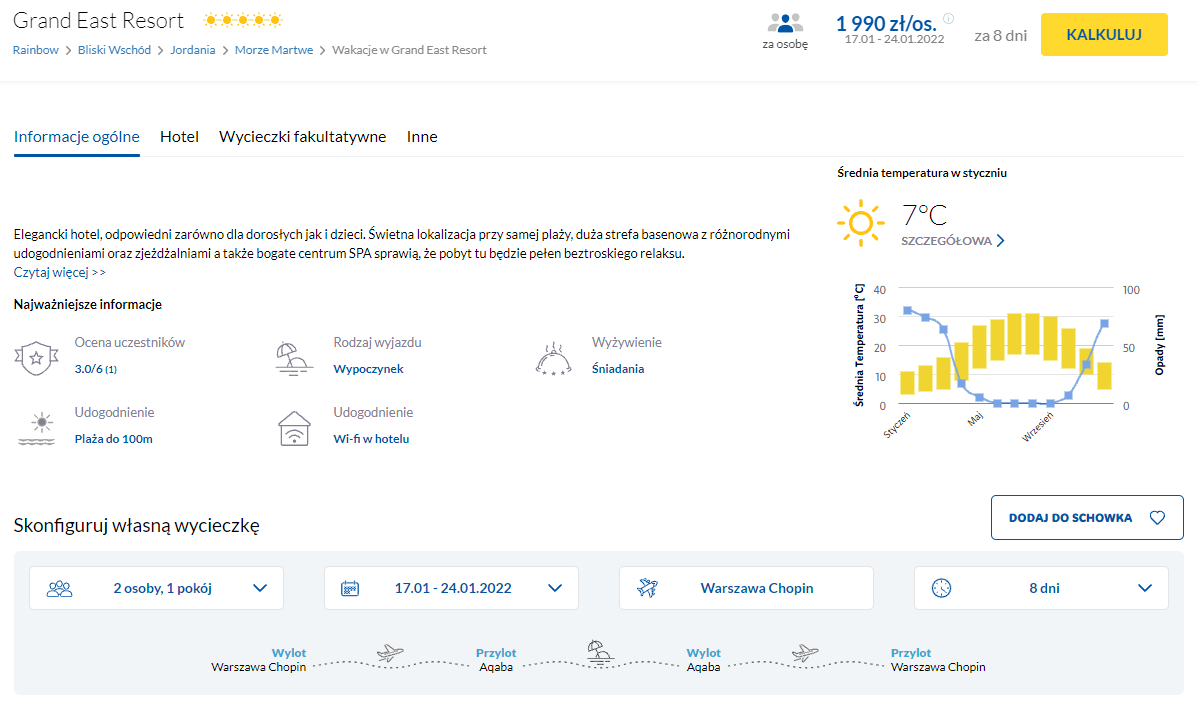
Task: Switch to the Hotel tab
Action: point(179,137)
